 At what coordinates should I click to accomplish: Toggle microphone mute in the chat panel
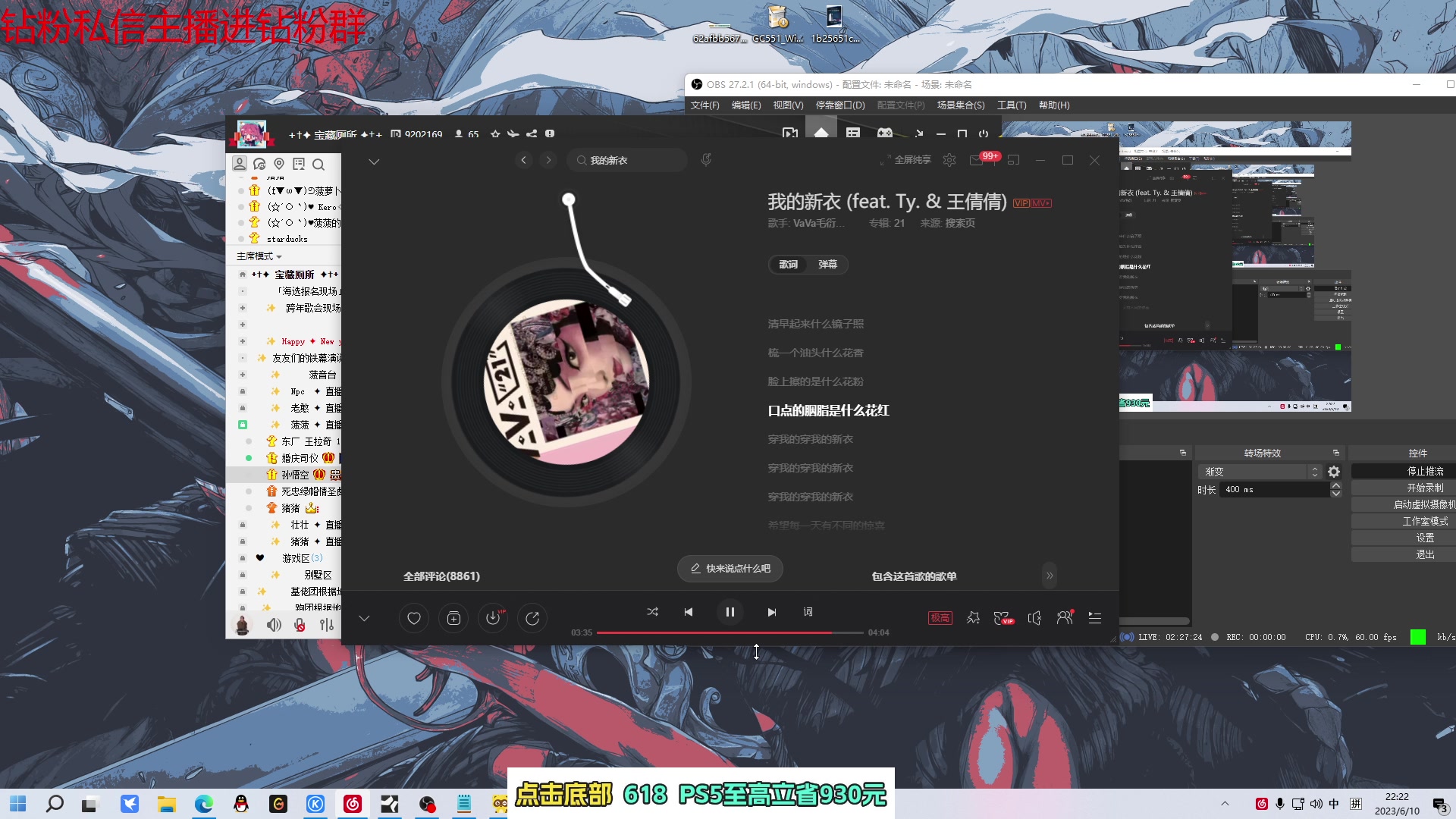click(x=300, y=625)
